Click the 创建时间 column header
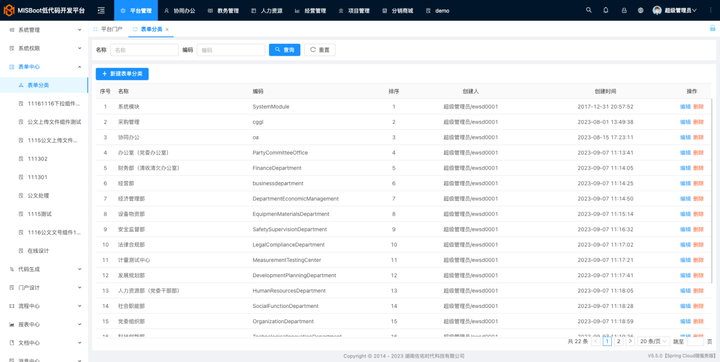The width and height of the screenshot is (720, 362). [x=605, y=91]
